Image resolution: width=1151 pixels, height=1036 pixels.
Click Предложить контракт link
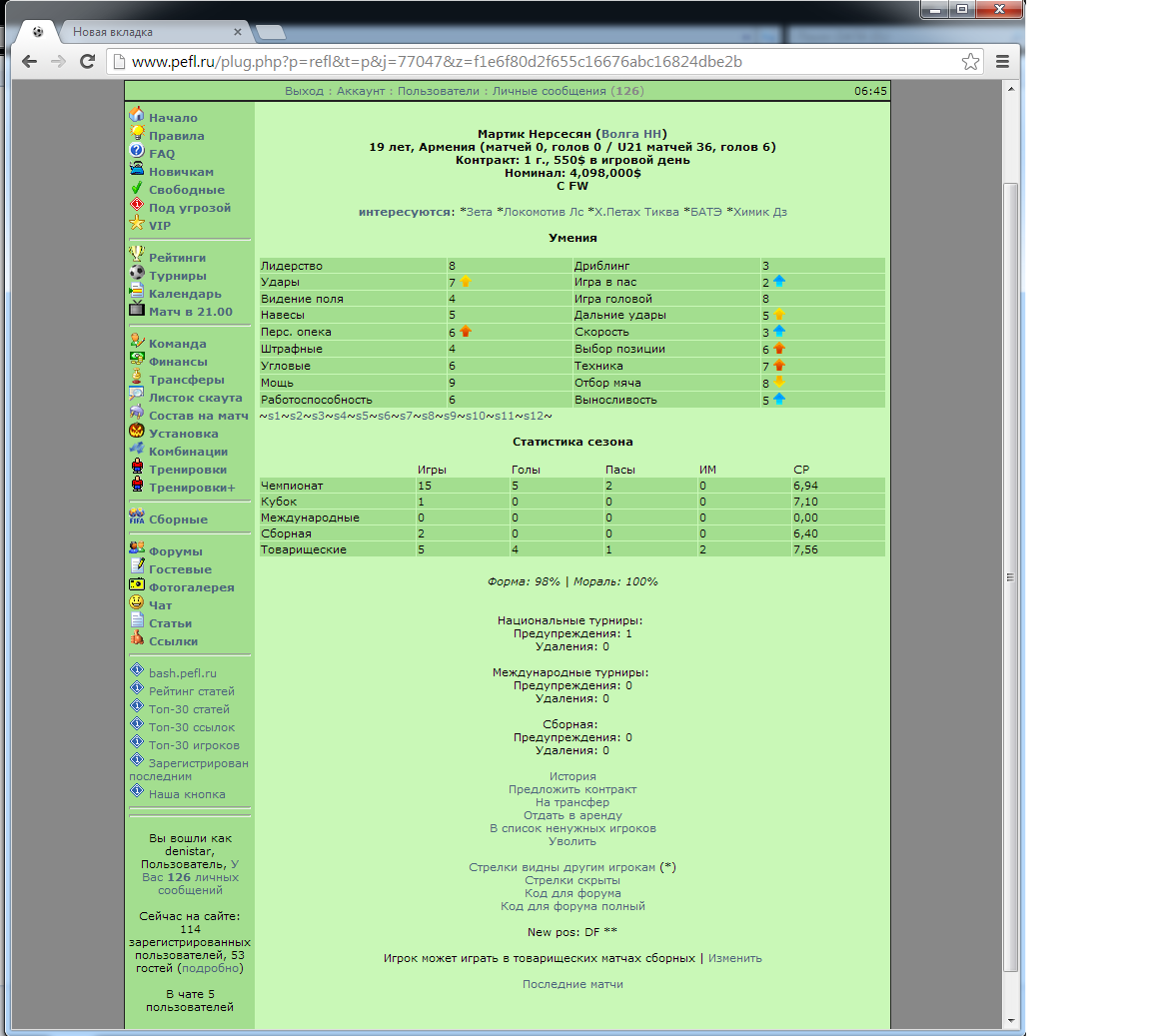(573, 789)
